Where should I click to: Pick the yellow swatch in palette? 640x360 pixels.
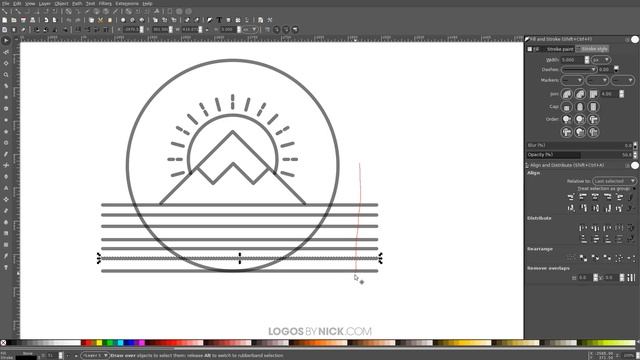pyautogui.click(x=99, y=343)
